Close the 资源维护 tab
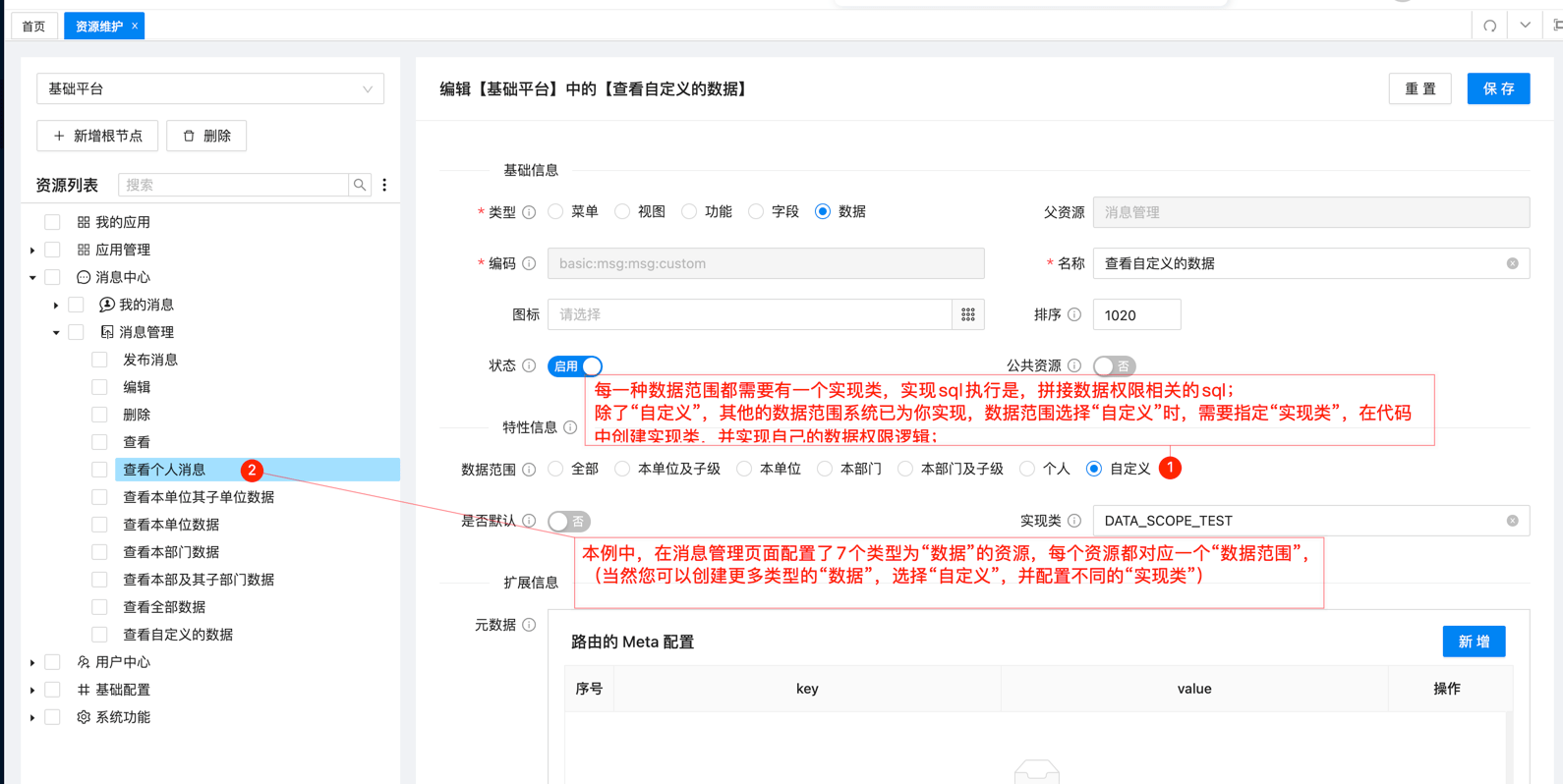Image resolution: width=1563 pixels, height=784 pixels. point(135,26)
